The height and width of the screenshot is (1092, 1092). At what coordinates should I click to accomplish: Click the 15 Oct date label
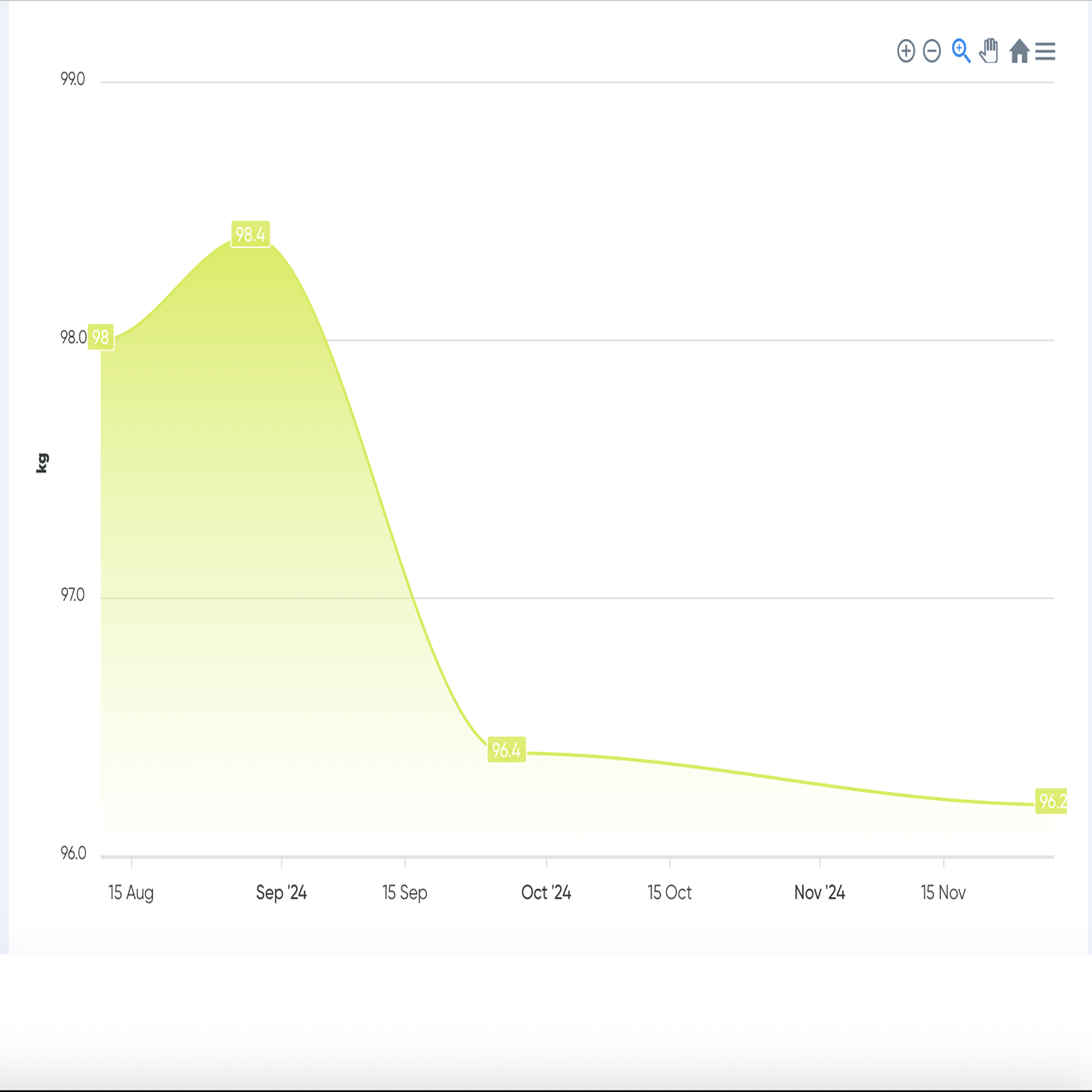(x=669, y=892)
